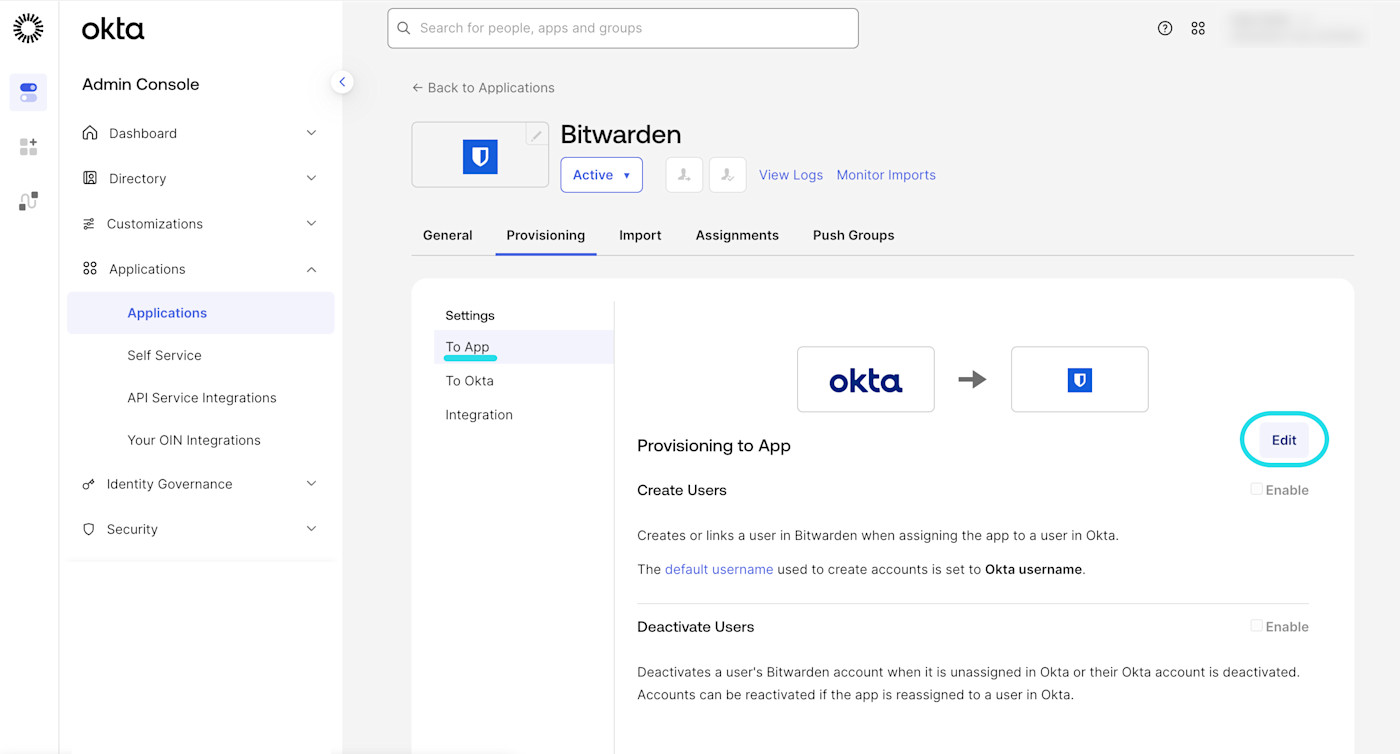Viewport: 1400px width, 754px height.
Task: Click the Admin Console heading
Action: click(141, 84)
